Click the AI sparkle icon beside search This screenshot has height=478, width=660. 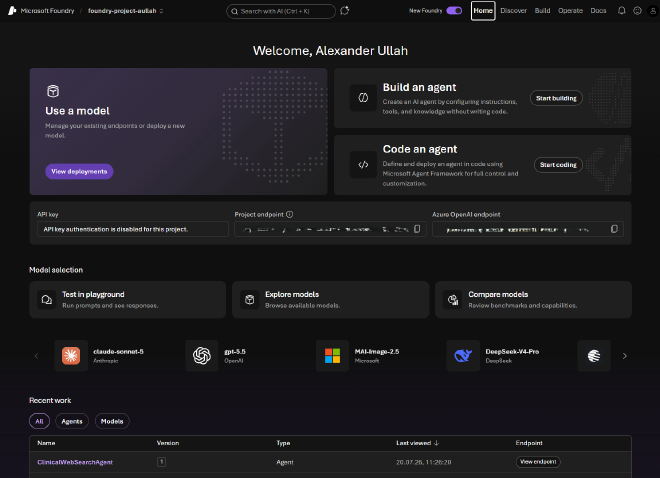click(x=345, y=11)
